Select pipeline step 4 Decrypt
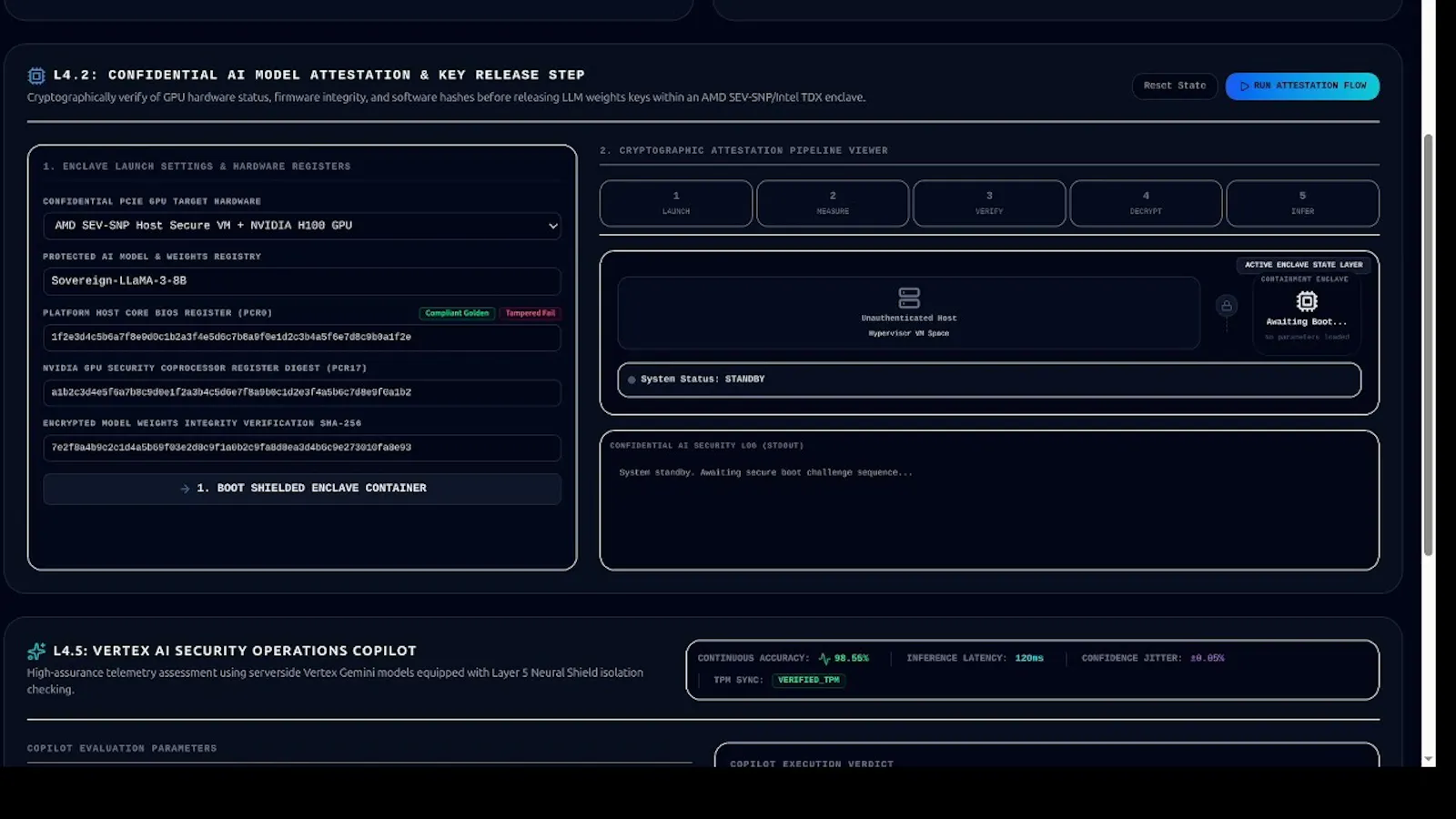 1146,203
